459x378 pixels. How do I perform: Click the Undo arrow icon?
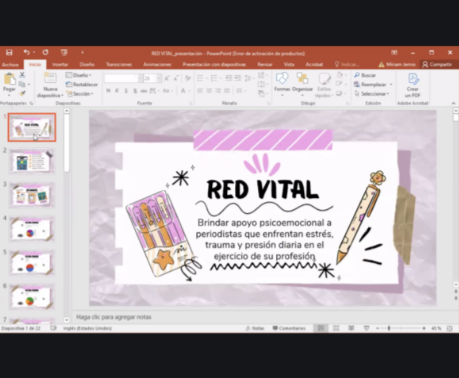pos(26,52)
